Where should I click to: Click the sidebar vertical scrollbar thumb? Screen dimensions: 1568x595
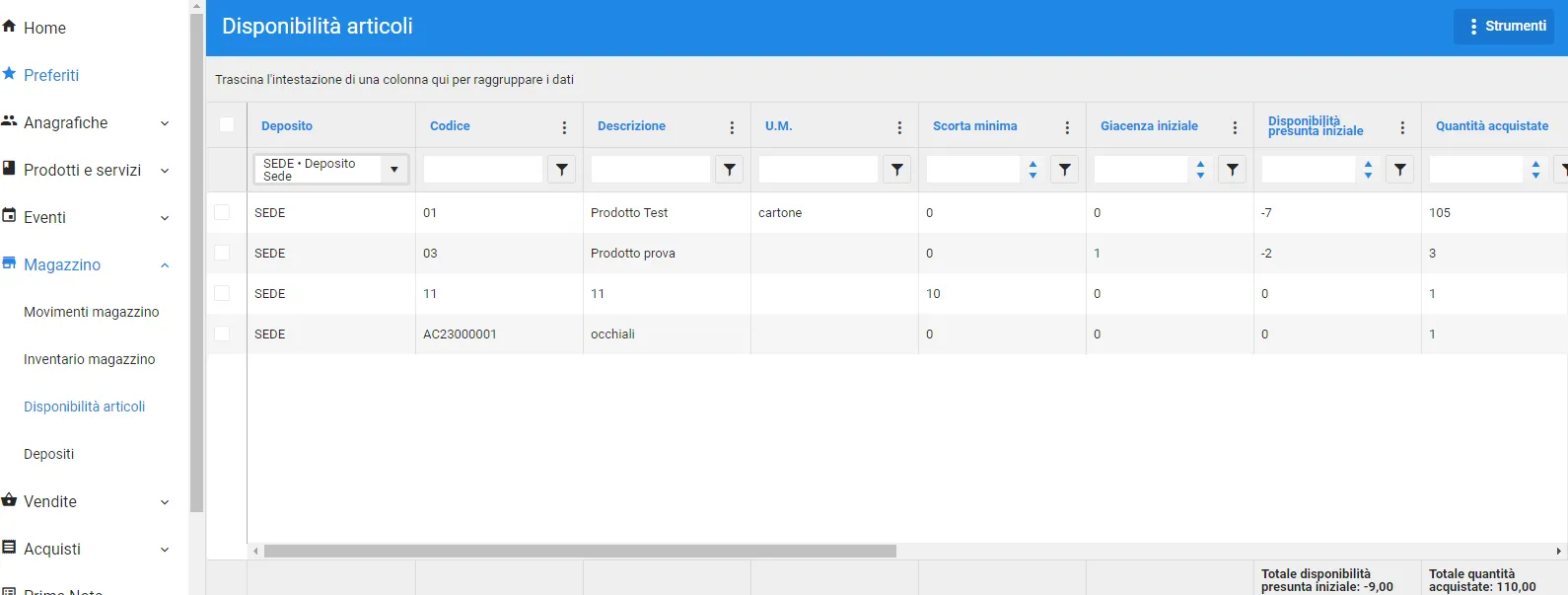pos(197,262)
